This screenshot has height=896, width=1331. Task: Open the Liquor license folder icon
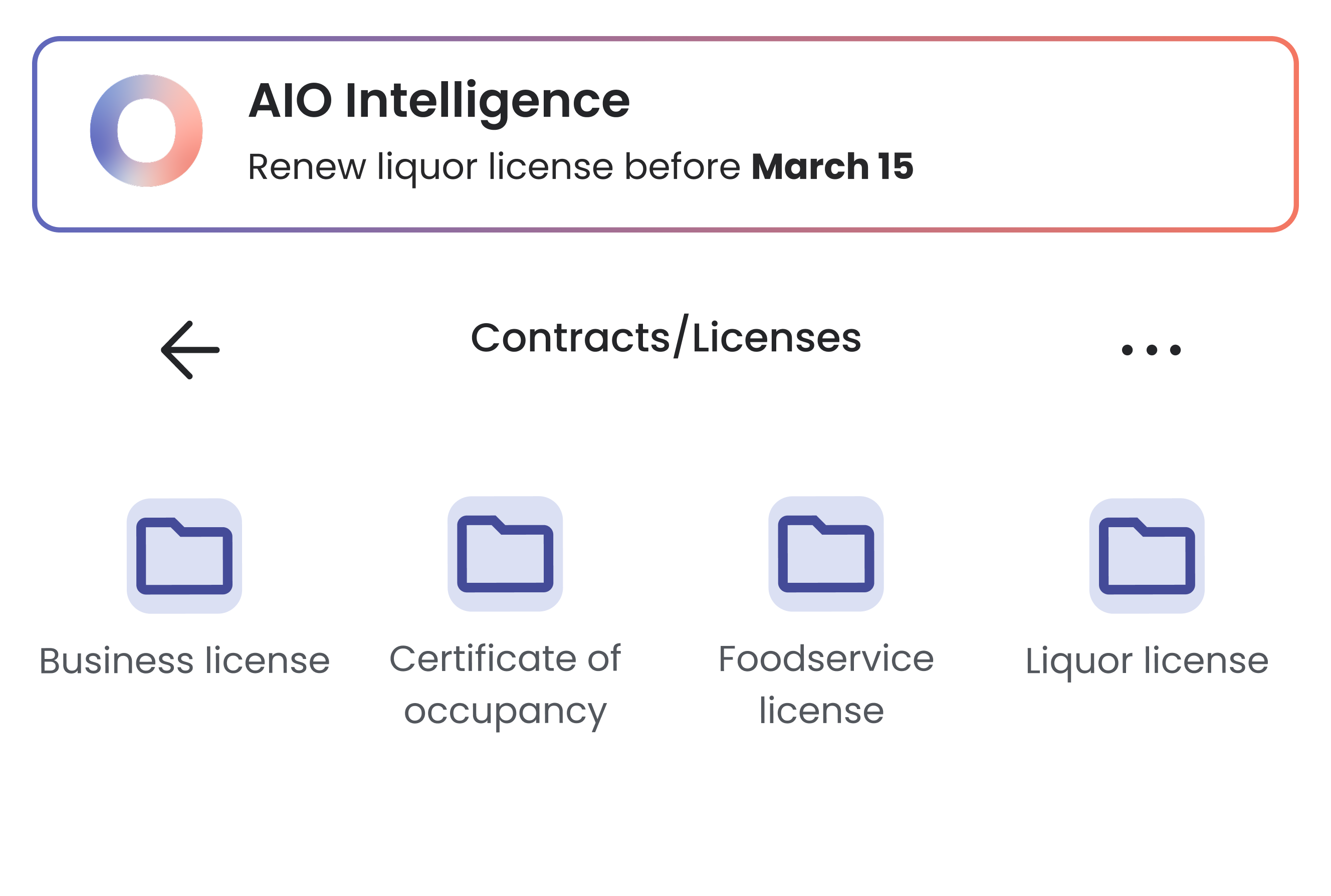pyautogui.click(x=1147, y=555)
